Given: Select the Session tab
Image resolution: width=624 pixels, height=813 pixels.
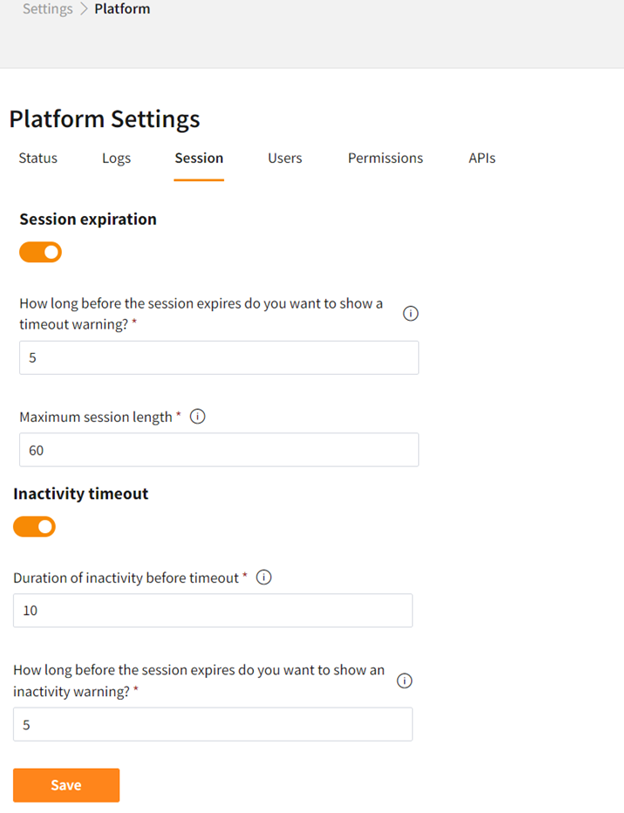Looking at the screenshot, I should coord(199,158).
